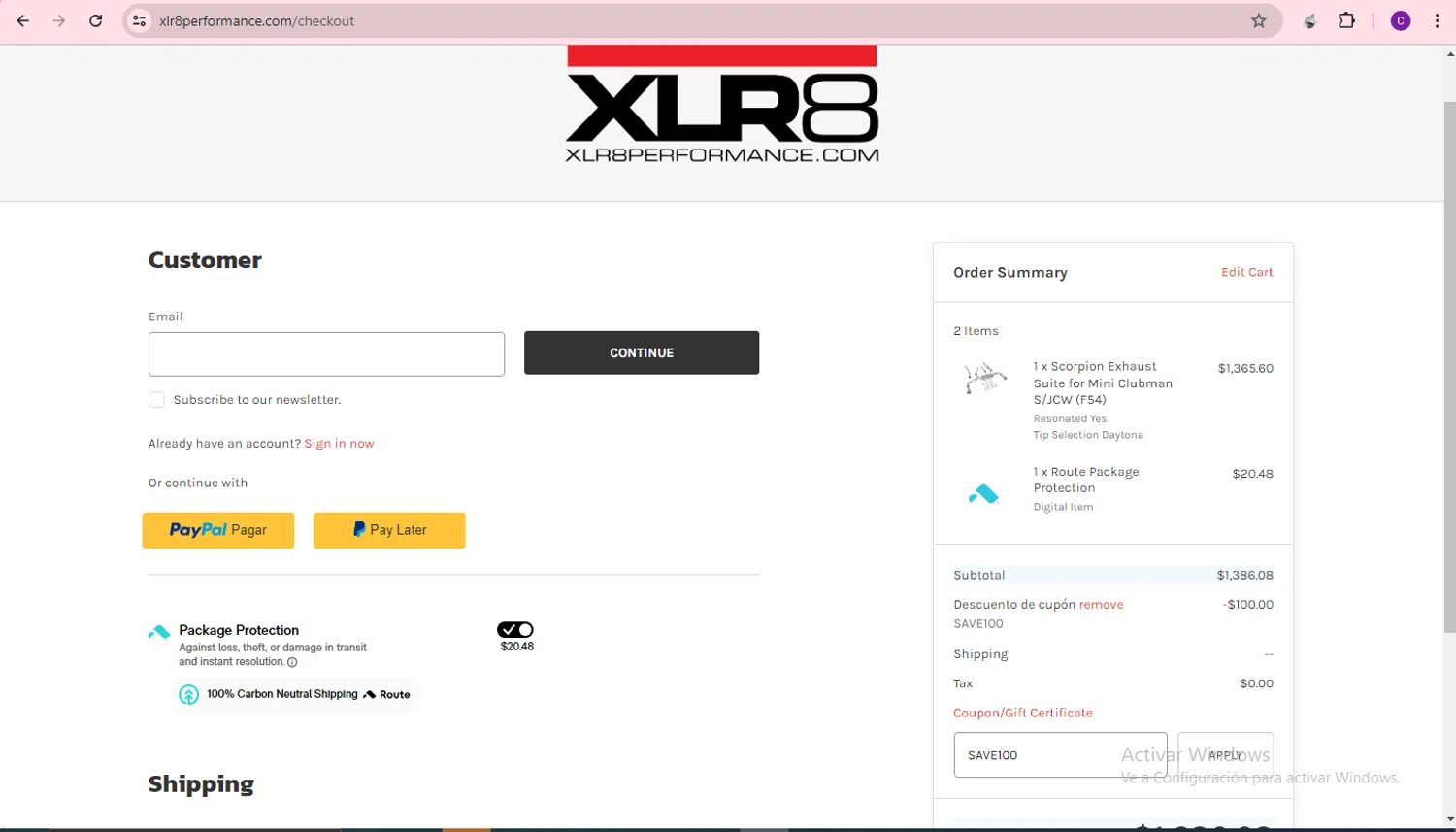This screenshot has height=832, width=1456.
Task: View site information icon in address bar
Action: 140,20
